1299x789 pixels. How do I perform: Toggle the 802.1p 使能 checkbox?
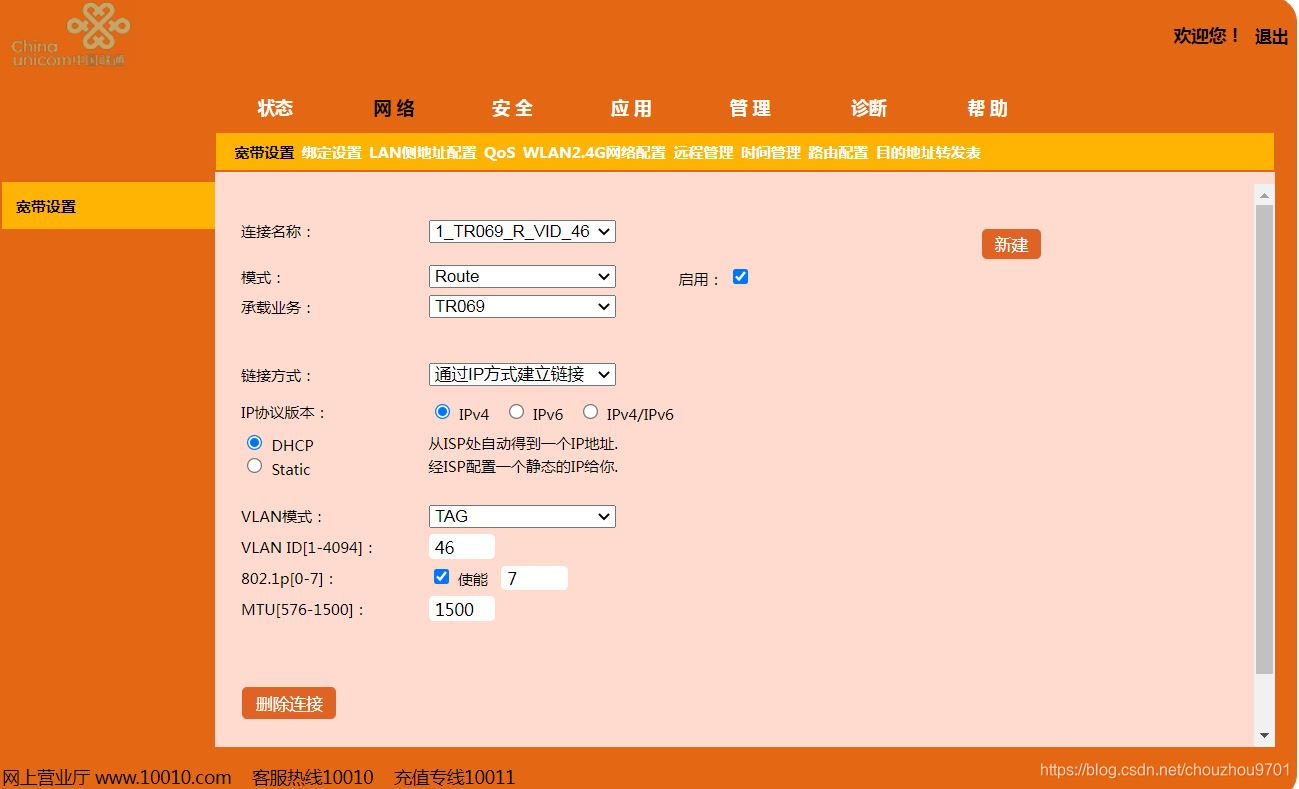(x=441, y=577)
